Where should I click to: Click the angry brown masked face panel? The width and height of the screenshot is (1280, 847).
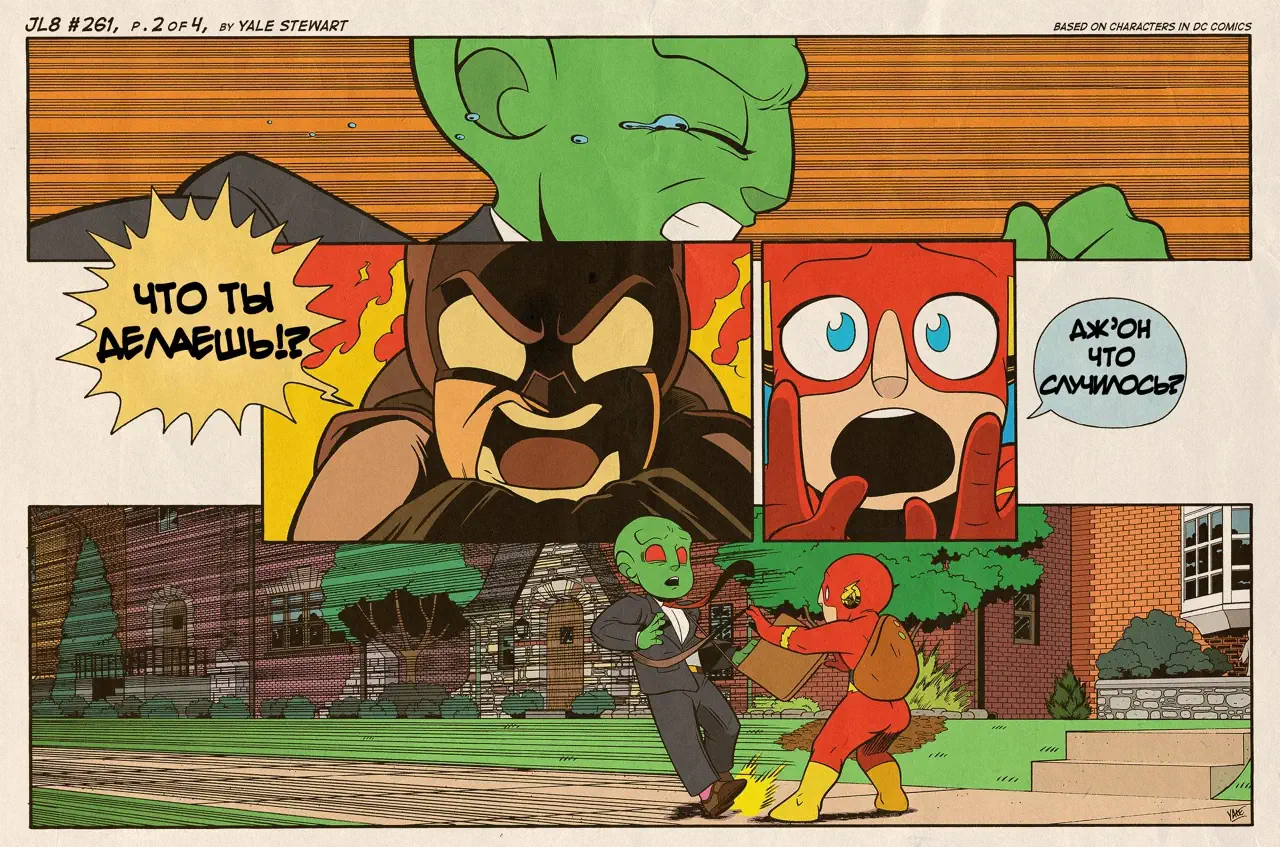click(507, 391)
